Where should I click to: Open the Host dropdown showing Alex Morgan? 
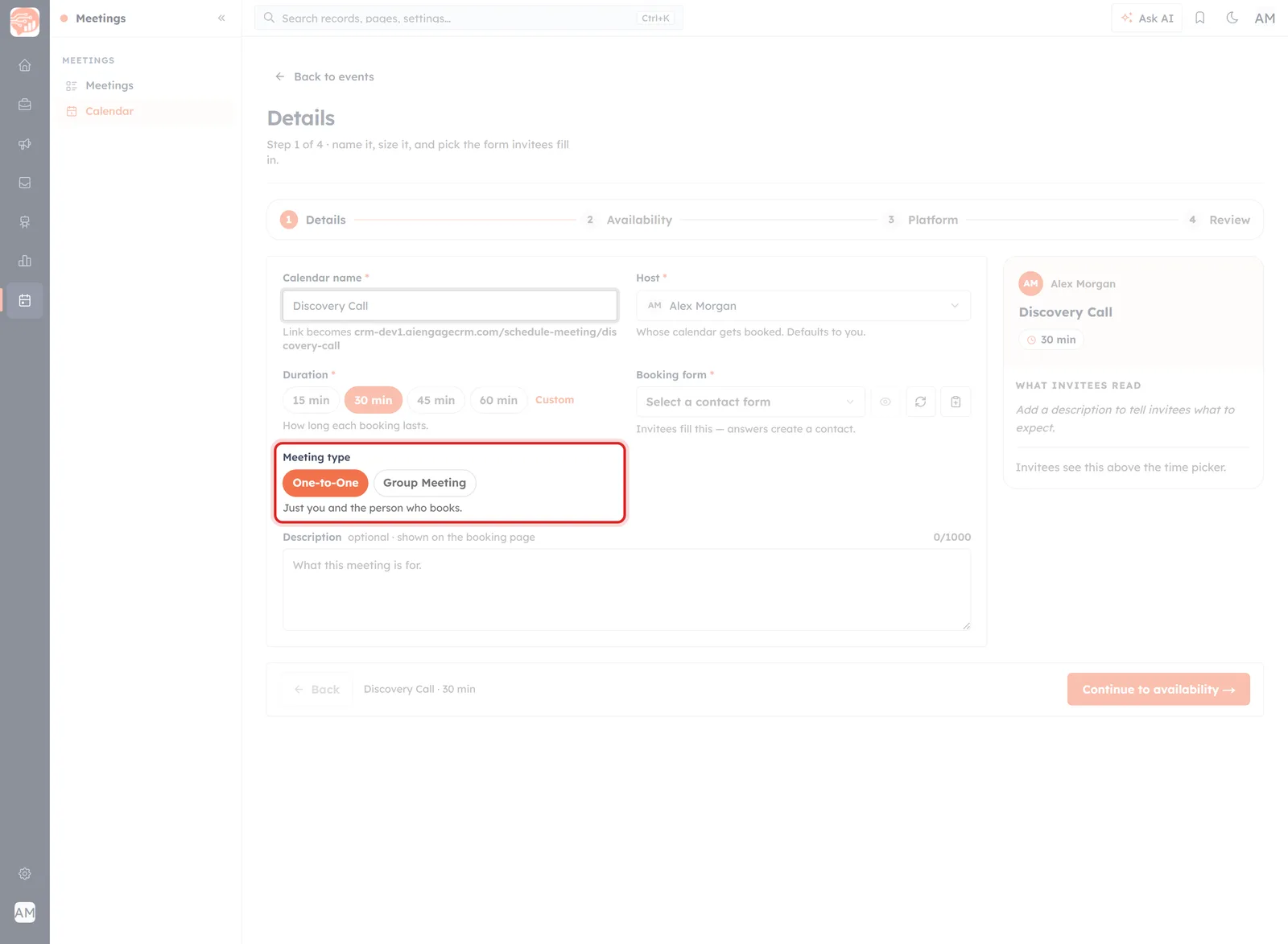[x=803, y=306]
